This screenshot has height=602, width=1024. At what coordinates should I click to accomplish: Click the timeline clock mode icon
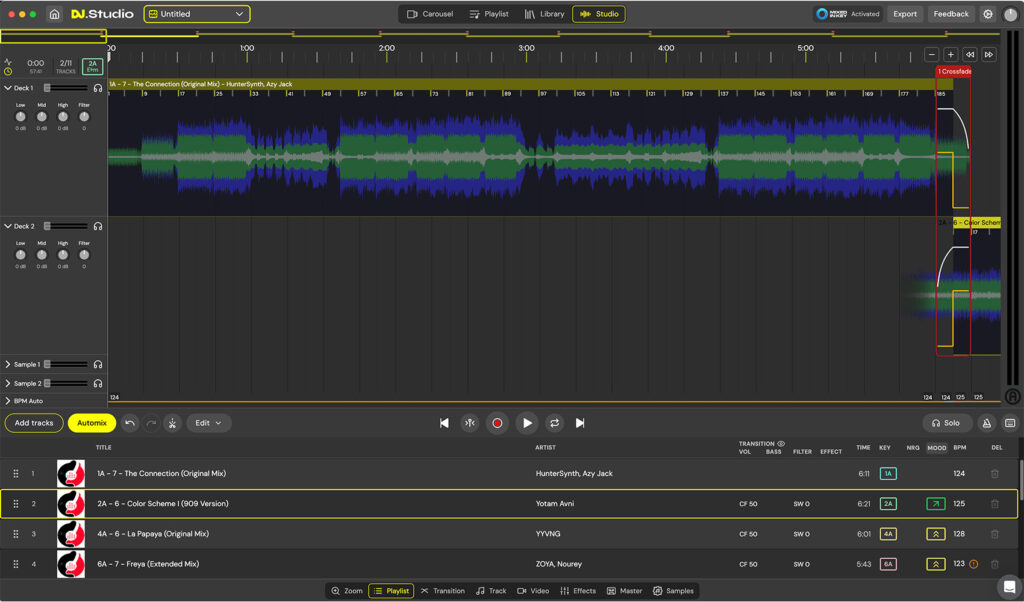point(8,71)
